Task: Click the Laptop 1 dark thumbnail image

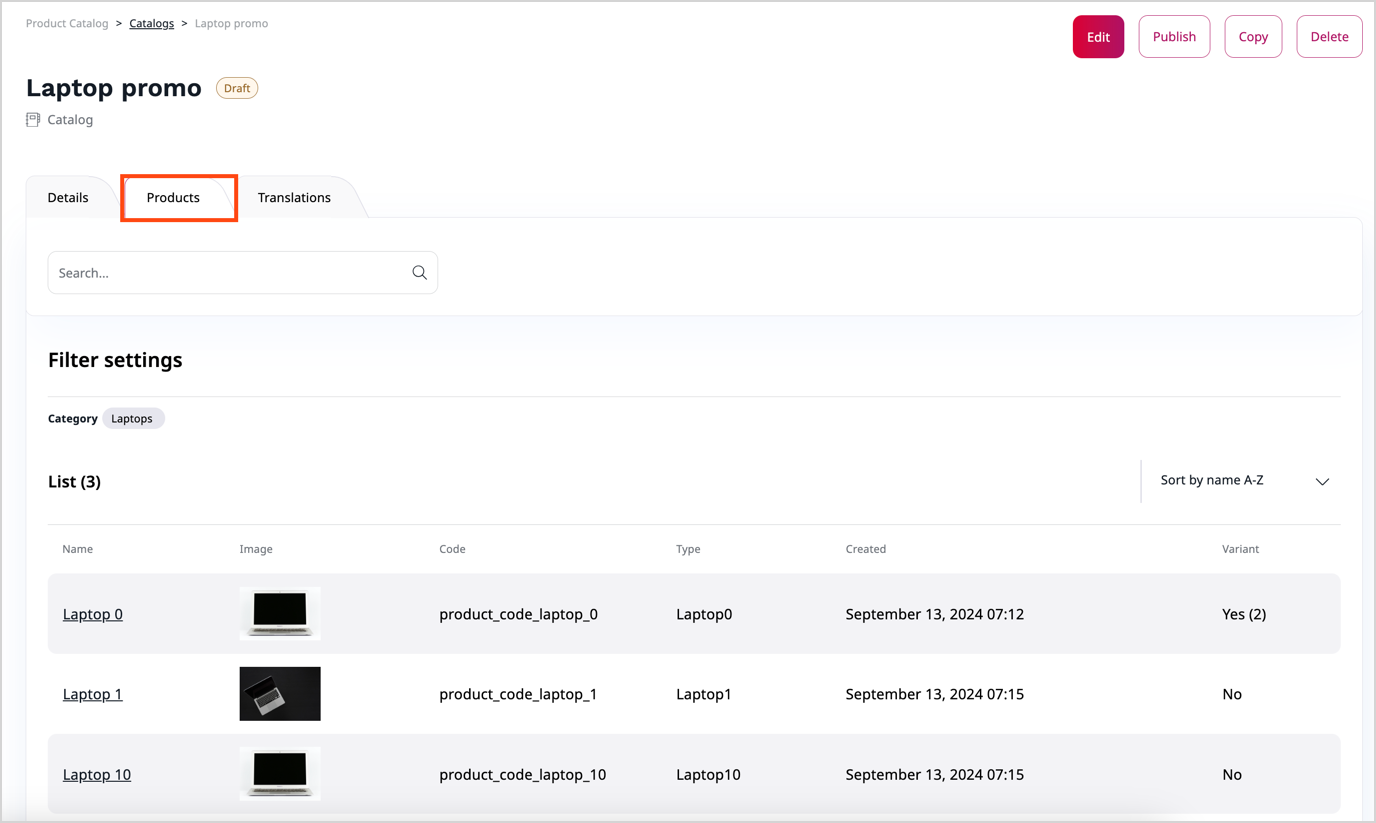Action: [x=280, y=693]
